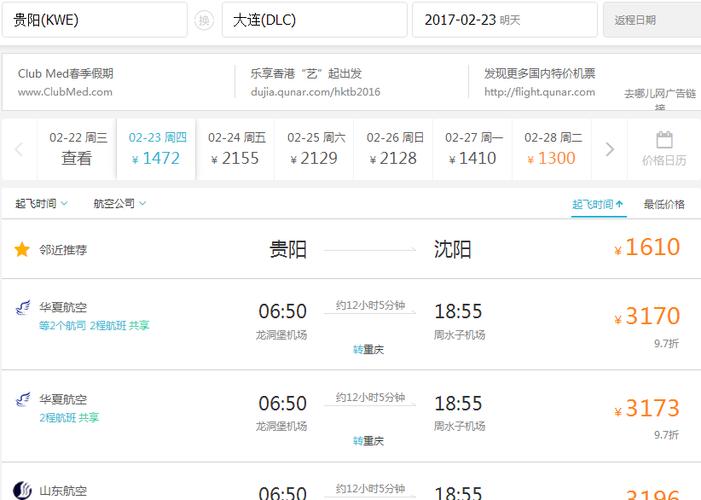Click next dates arrow in date strip
Image resolution: width=701 pixels, height=500 pixels.
pos(610,149)
